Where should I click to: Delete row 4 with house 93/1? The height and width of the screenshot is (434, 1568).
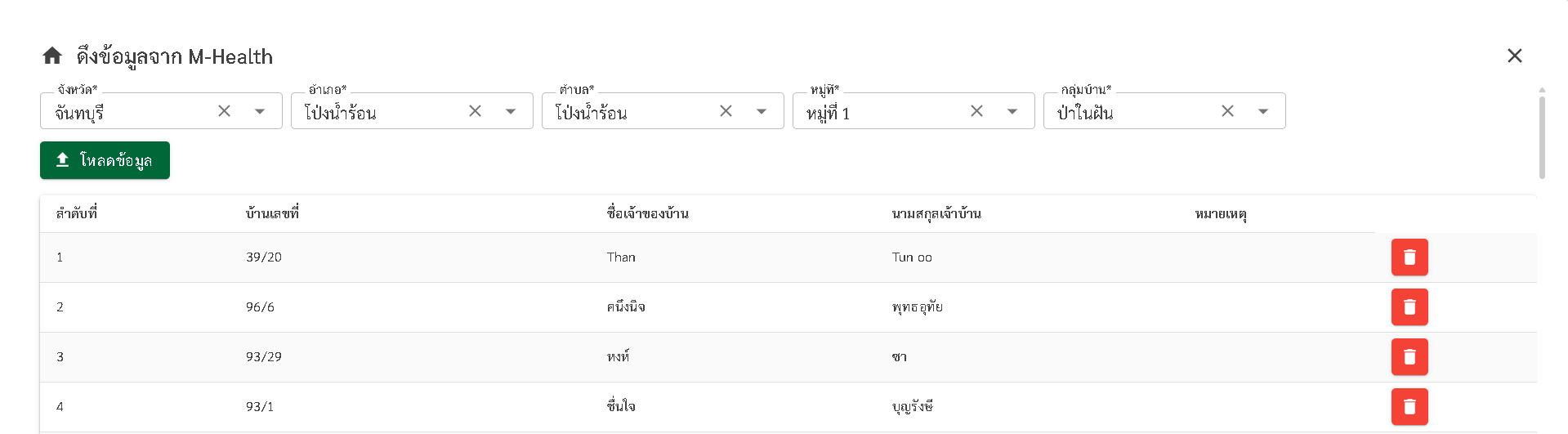pos(1409,407)
